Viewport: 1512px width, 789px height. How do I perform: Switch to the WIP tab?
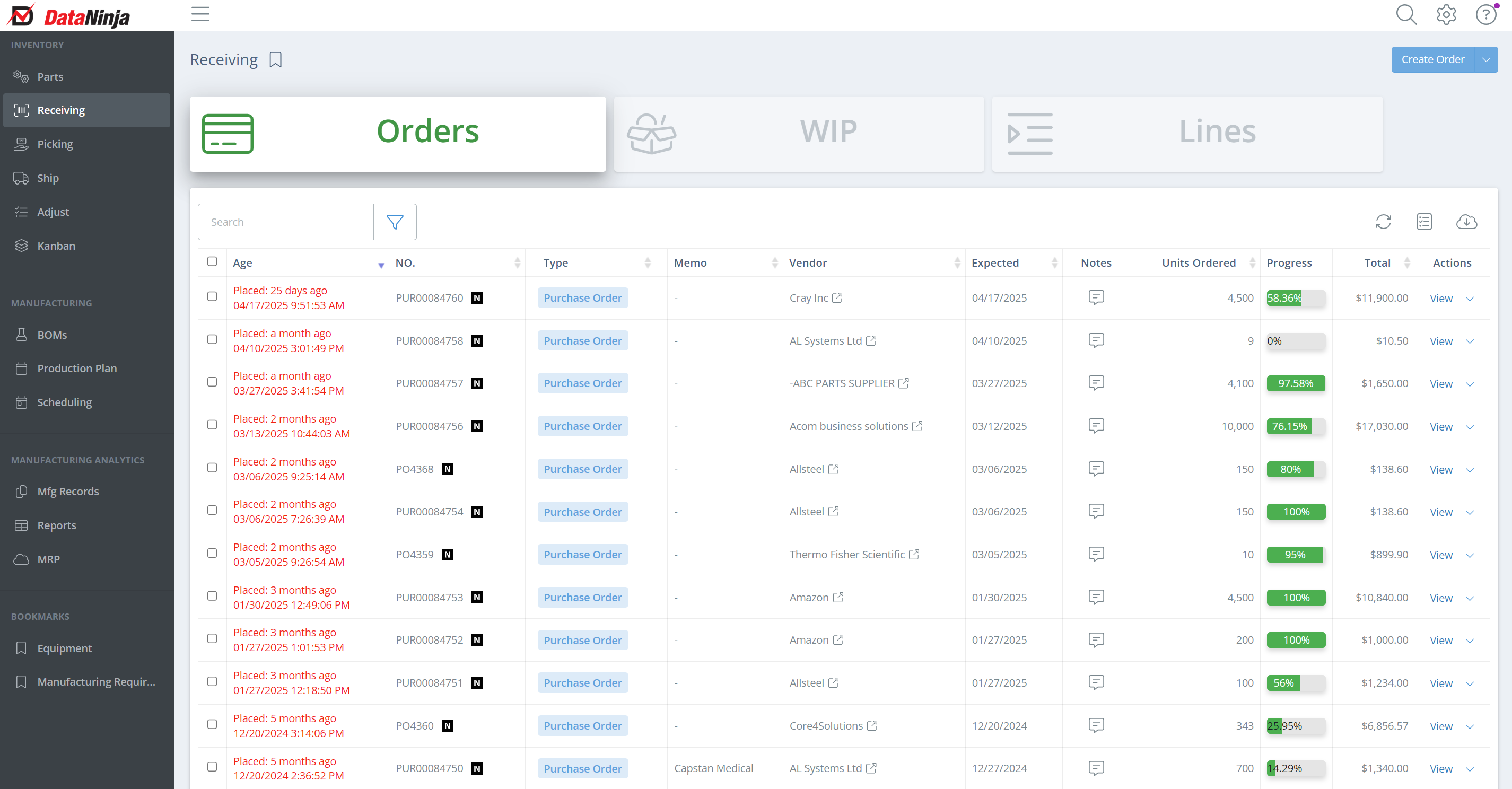[x=798, y=134]
